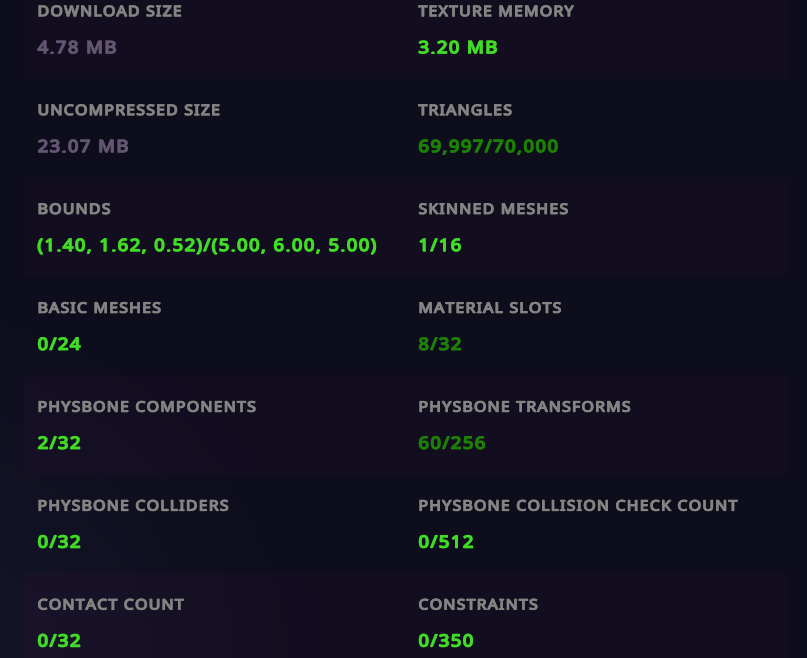
Task: Click the 69,997/70,000 triangles value
Action: click(488, 146)
